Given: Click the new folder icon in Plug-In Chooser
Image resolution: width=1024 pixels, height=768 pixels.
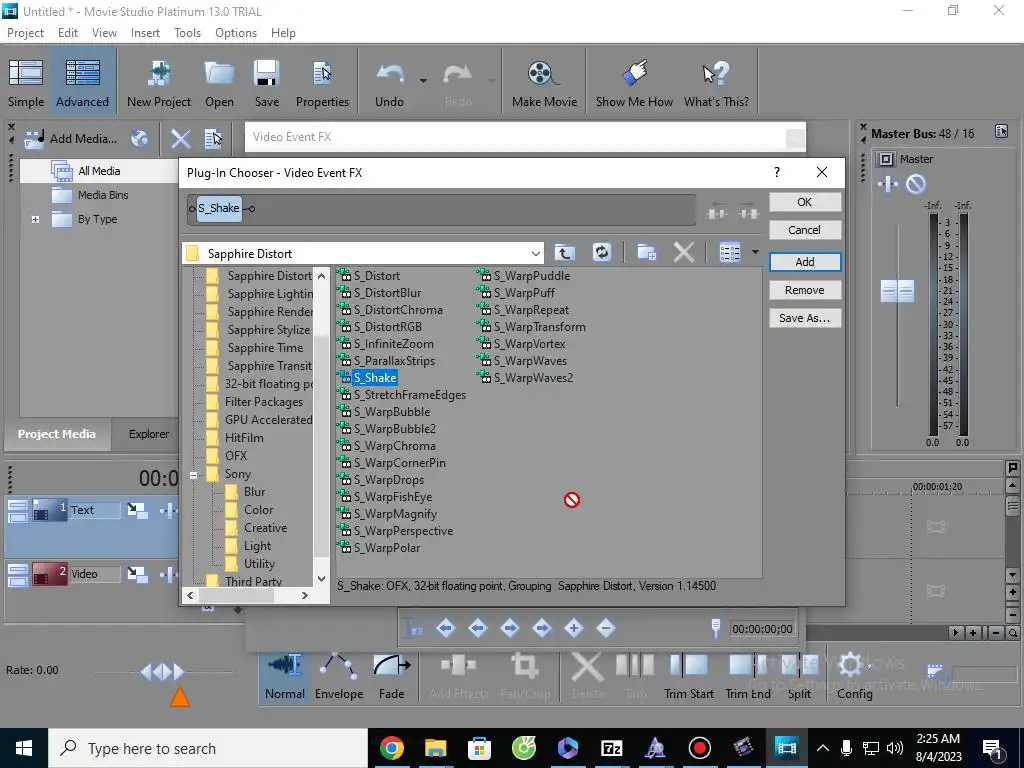Looking at the screenshot, I should pos(647,252).
